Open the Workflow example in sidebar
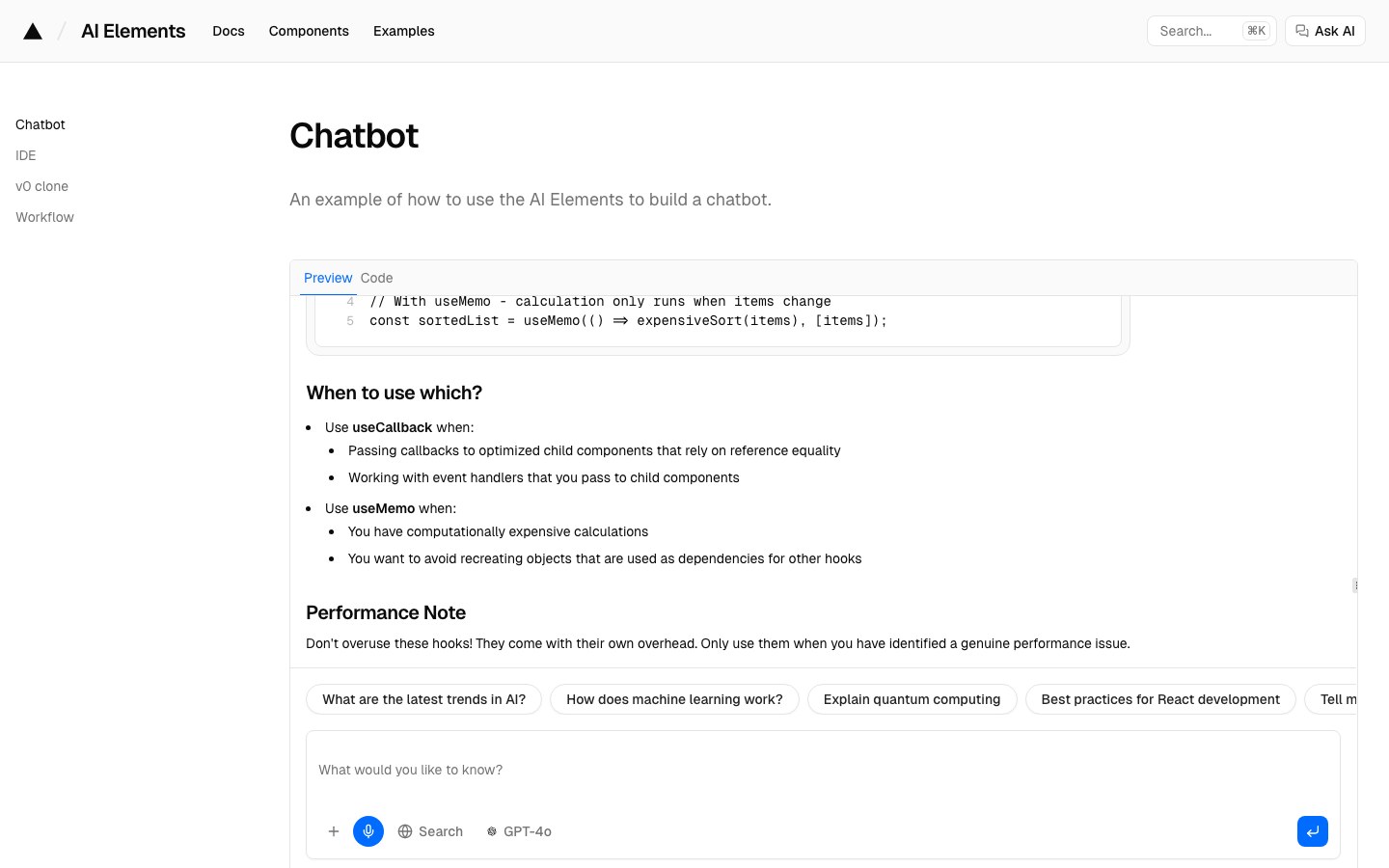1389x868 pixels. pos(44,217)
